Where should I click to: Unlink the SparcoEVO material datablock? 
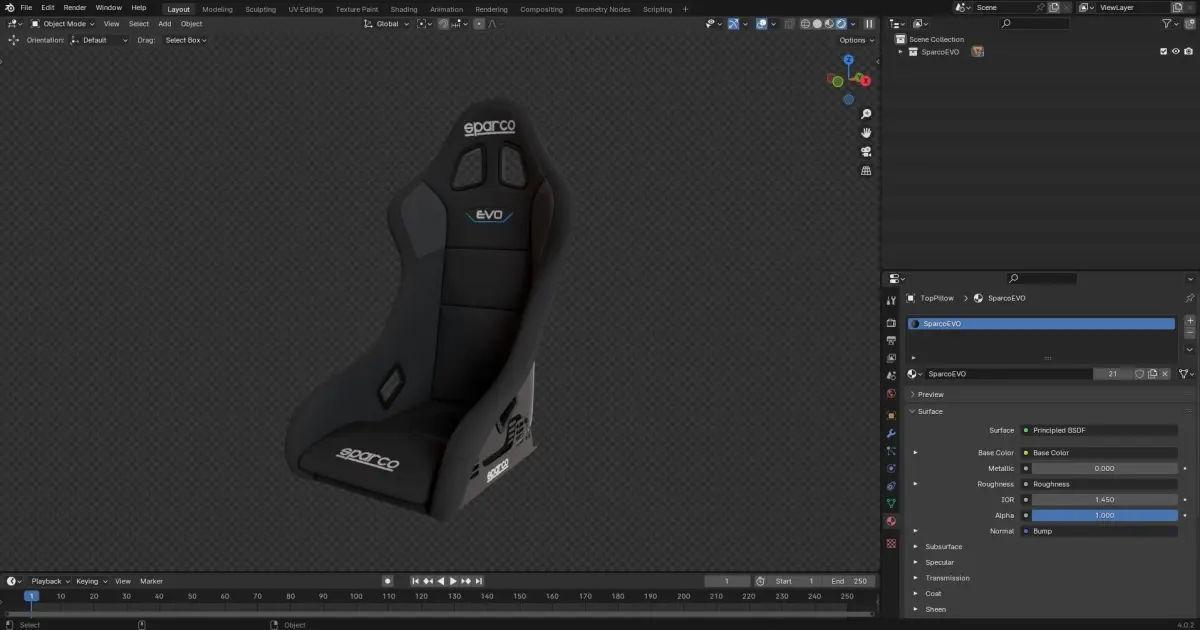(x=1165, y=374)
